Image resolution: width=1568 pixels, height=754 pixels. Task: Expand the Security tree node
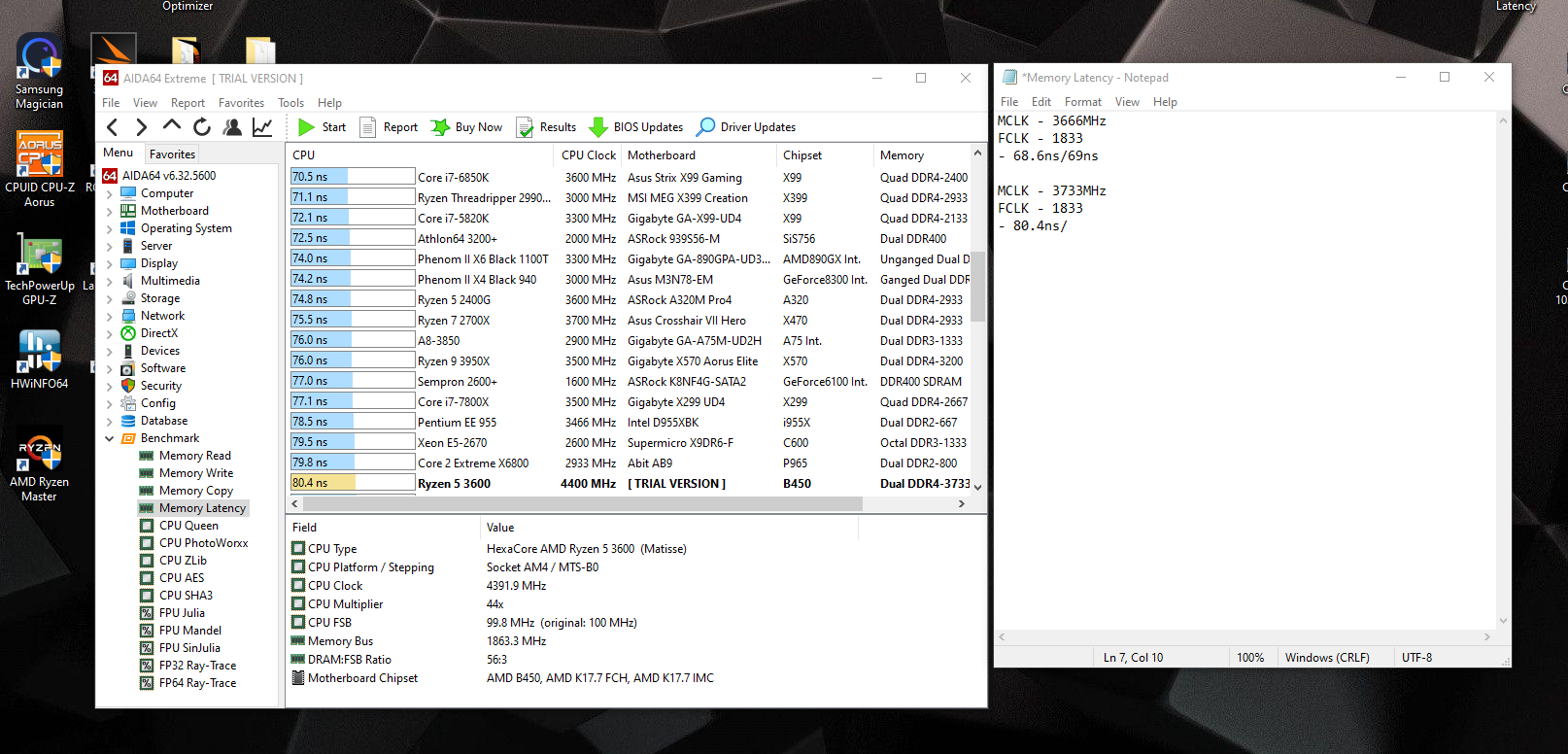click(109, 386)
